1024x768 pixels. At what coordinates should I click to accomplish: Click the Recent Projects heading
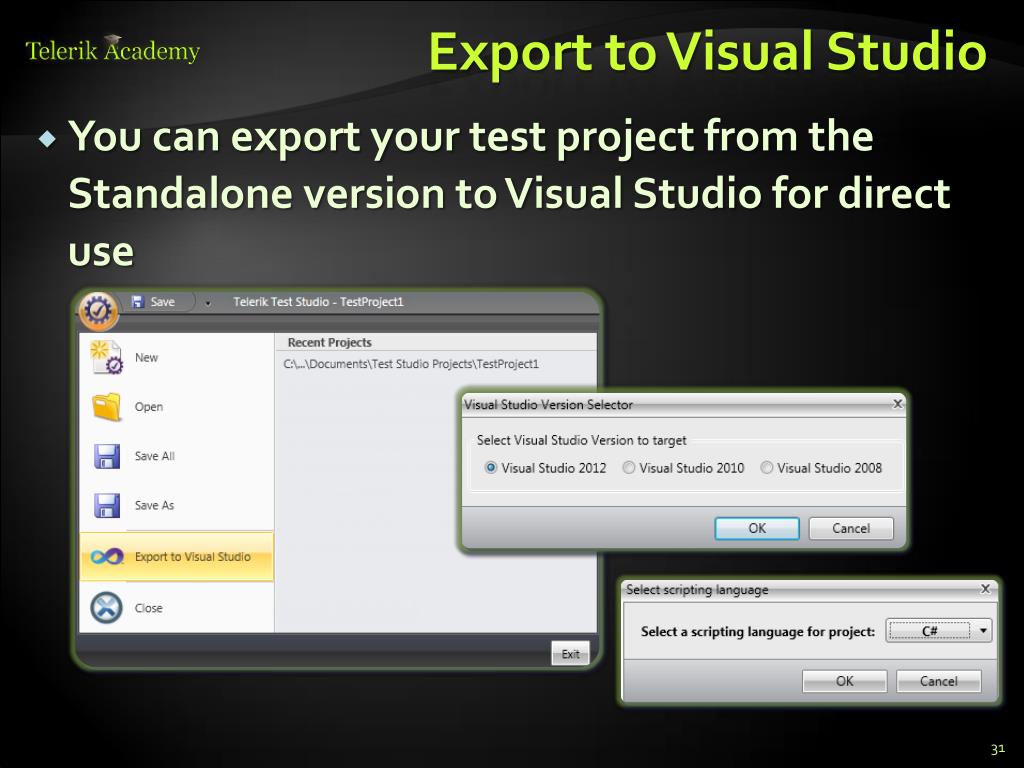coord(330,342)
